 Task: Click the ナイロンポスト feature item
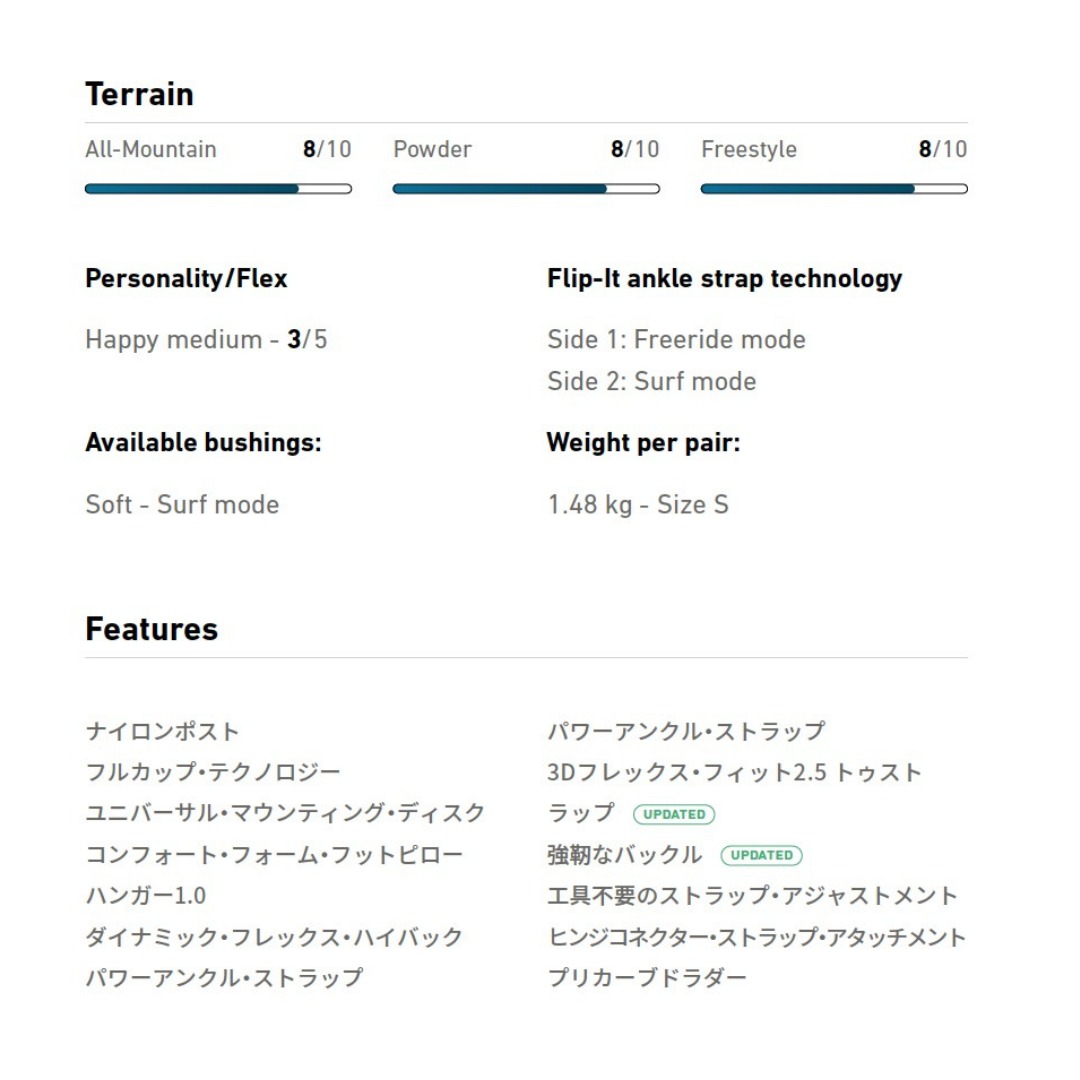pyautogui.click(x=162, y=731)
